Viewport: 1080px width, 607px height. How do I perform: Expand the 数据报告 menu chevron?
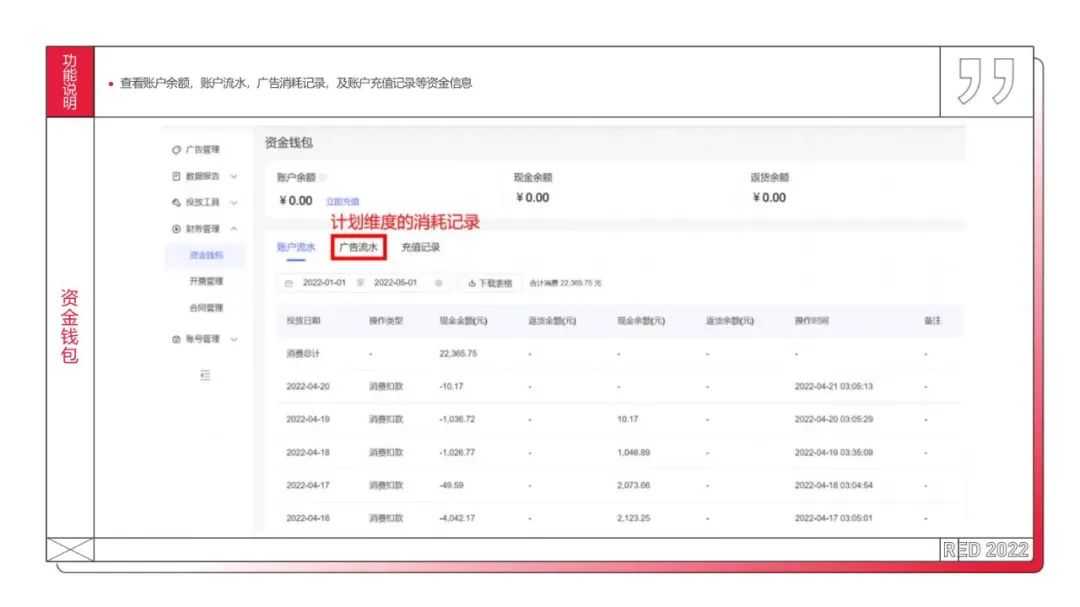[x=234, y=176]
